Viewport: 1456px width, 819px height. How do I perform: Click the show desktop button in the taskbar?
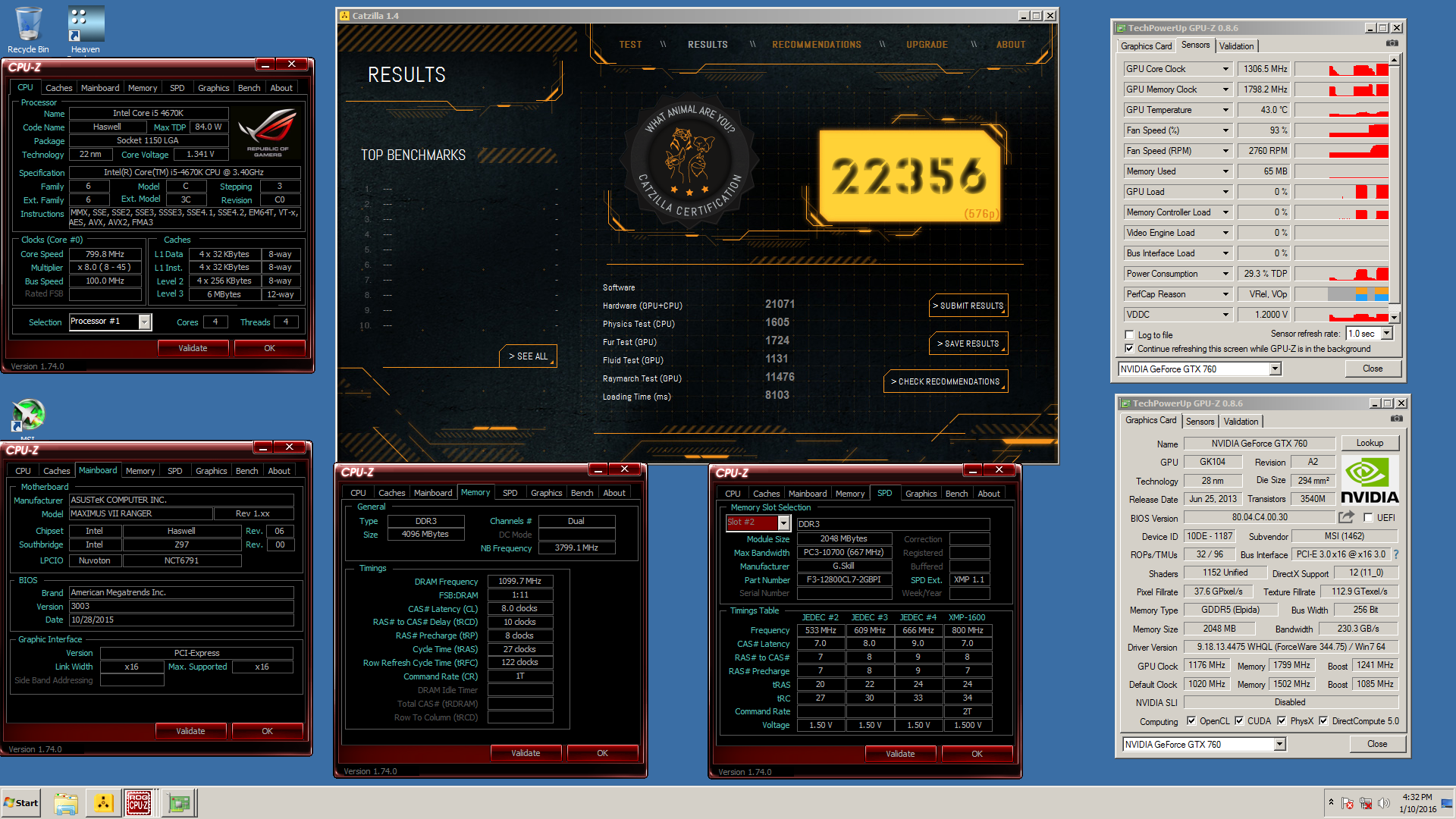[x=1448, y=803]
